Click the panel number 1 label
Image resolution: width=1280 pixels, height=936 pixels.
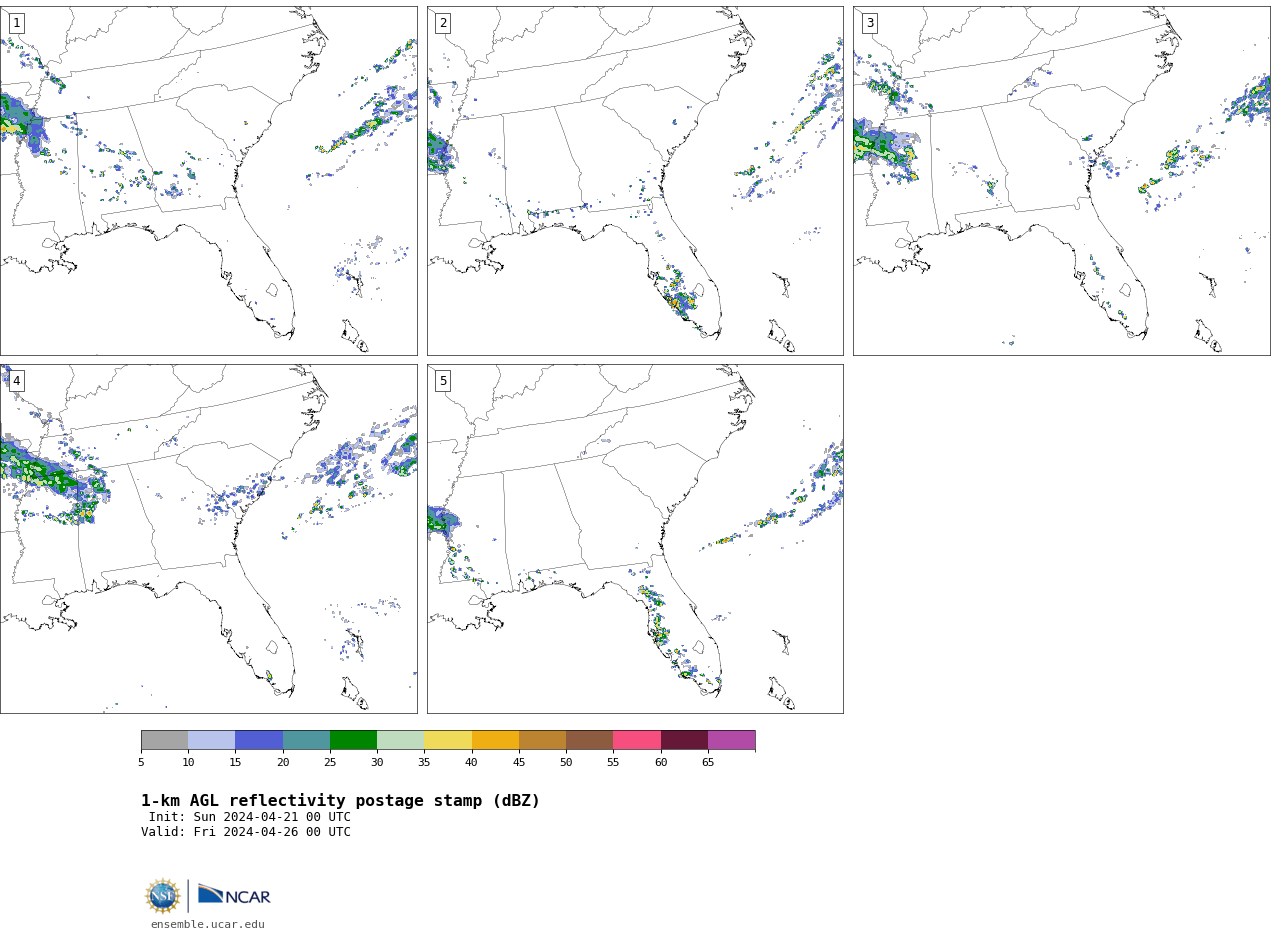pyautogui.click(x=16, y=23)
